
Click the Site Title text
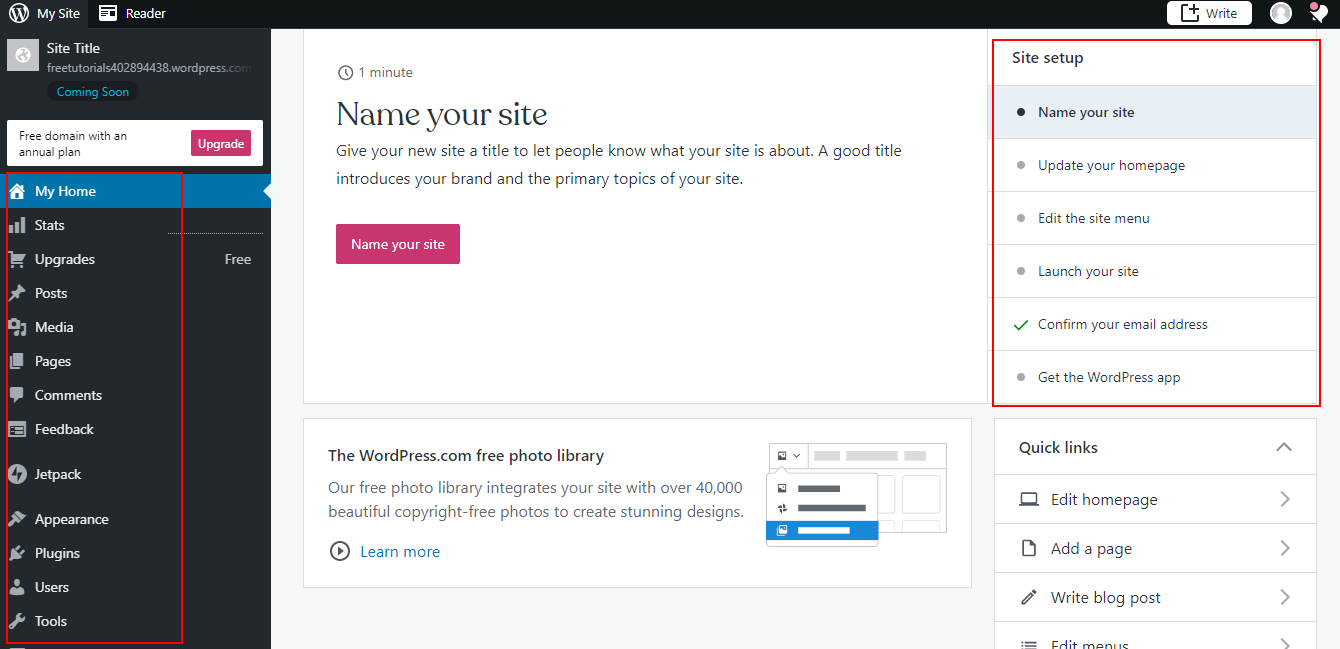pyautogui.click(x=73, y=48)
